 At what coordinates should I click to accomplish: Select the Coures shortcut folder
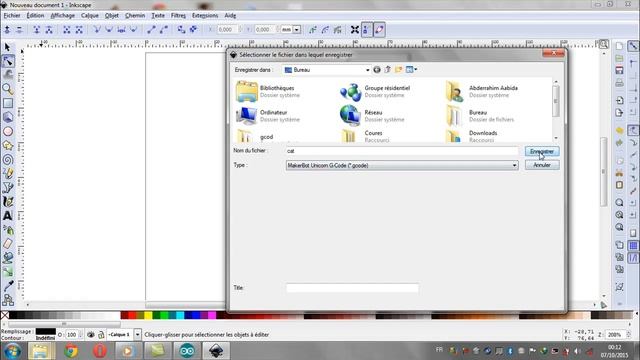point(366,136)
